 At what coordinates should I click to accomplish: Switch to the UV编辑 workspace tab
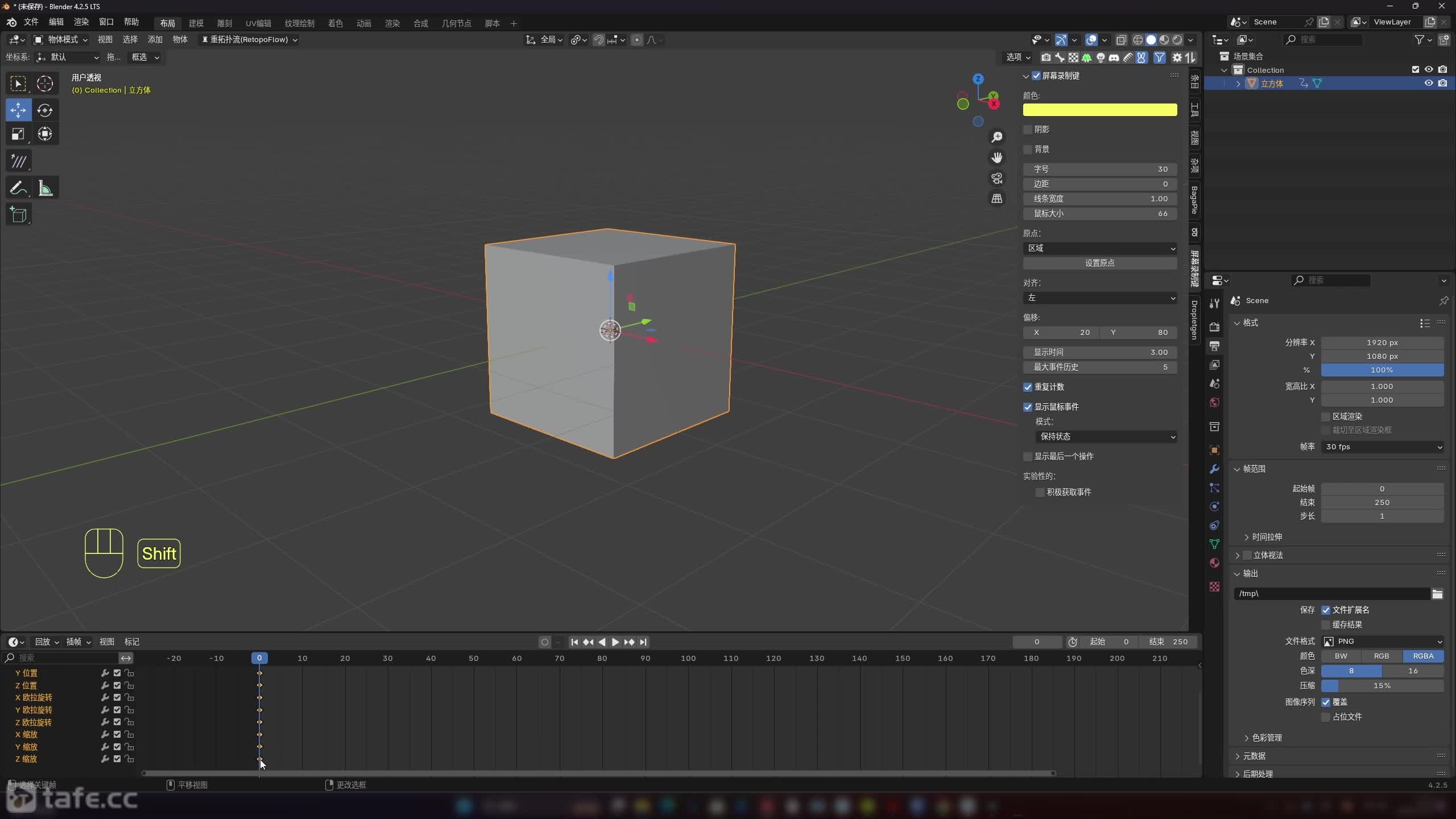258,23
